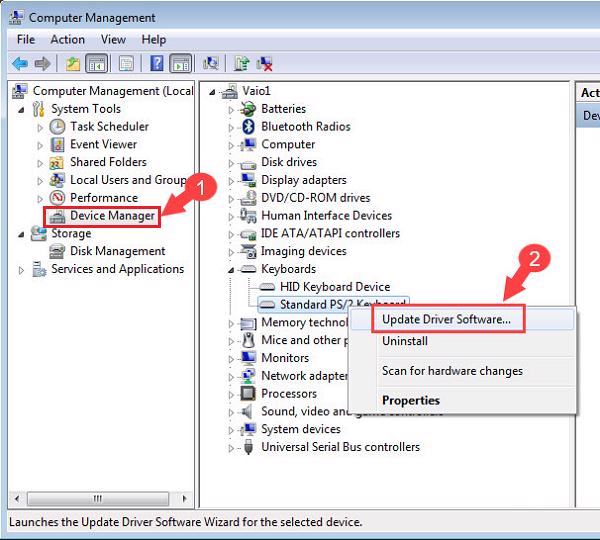The width and height of the screenshot is (600, 540).
Task: Click the Uninstall red X toolbar icon
Action: (264, 64)
